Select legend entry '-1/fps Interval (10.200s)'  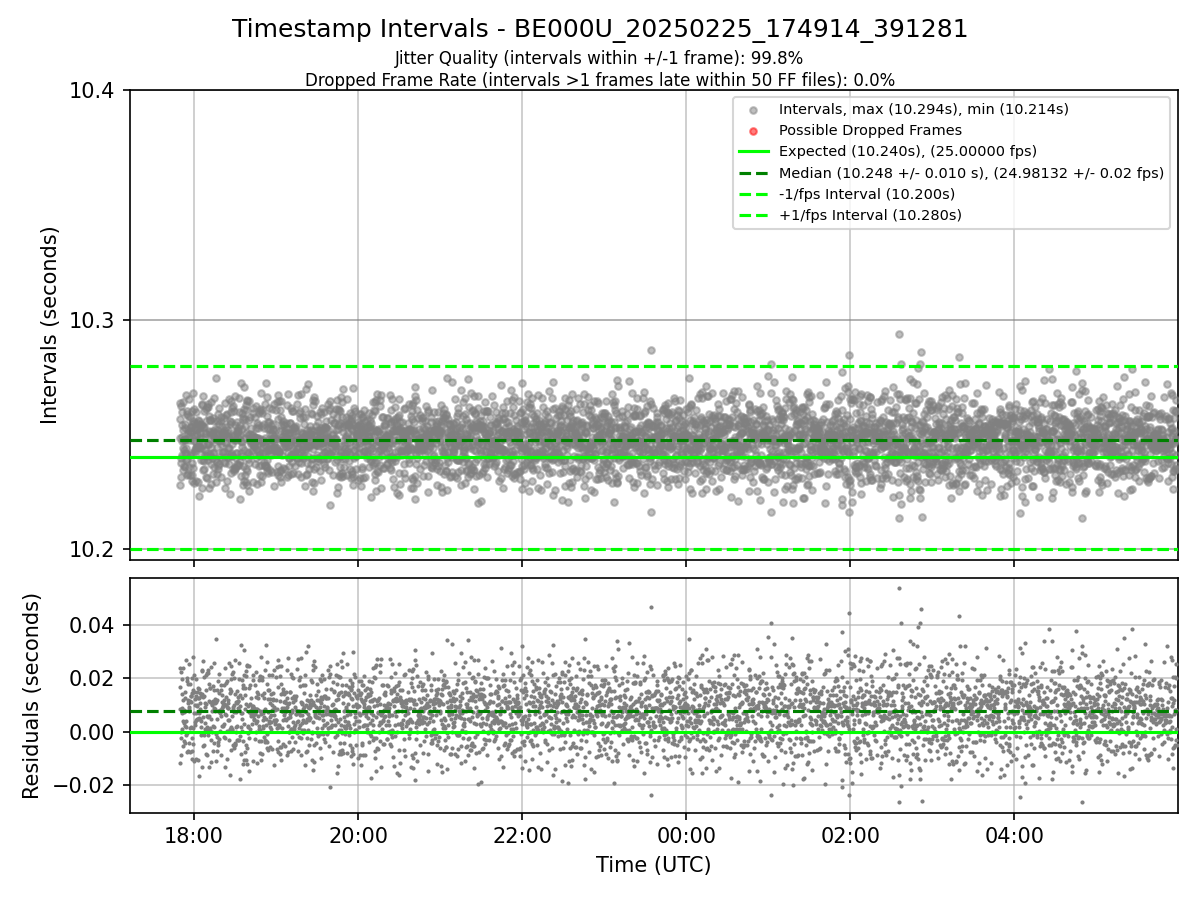coord(867,194)
